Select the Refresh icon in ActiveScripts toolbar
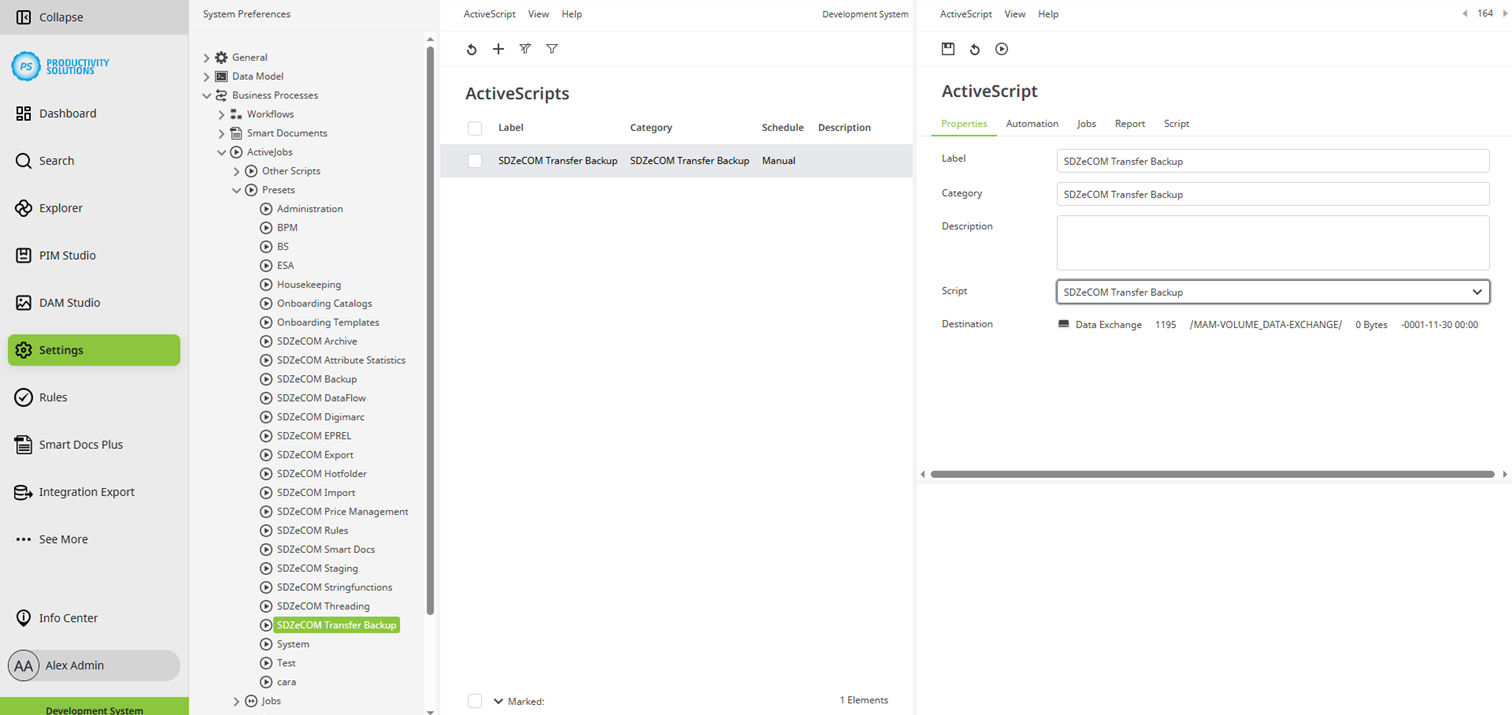The height and width of the screenshot is (715, 1512). click(472, 48)
